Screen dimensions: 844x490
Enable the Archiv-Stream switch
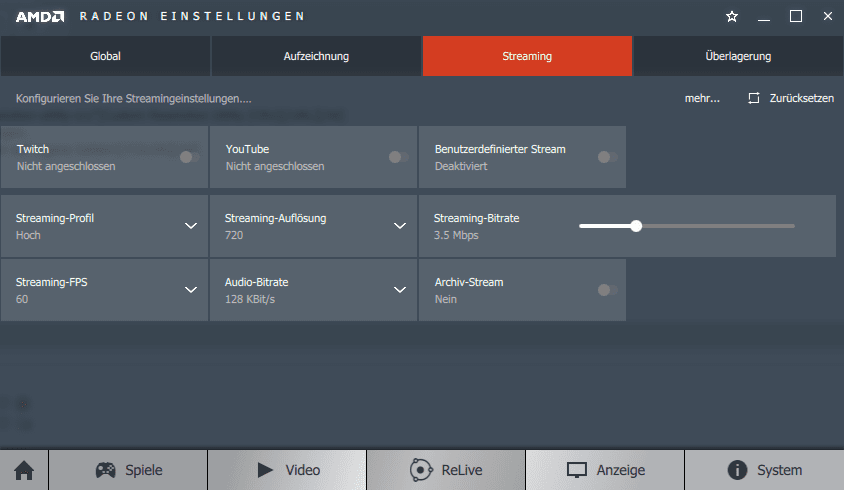tap(608, 290)
